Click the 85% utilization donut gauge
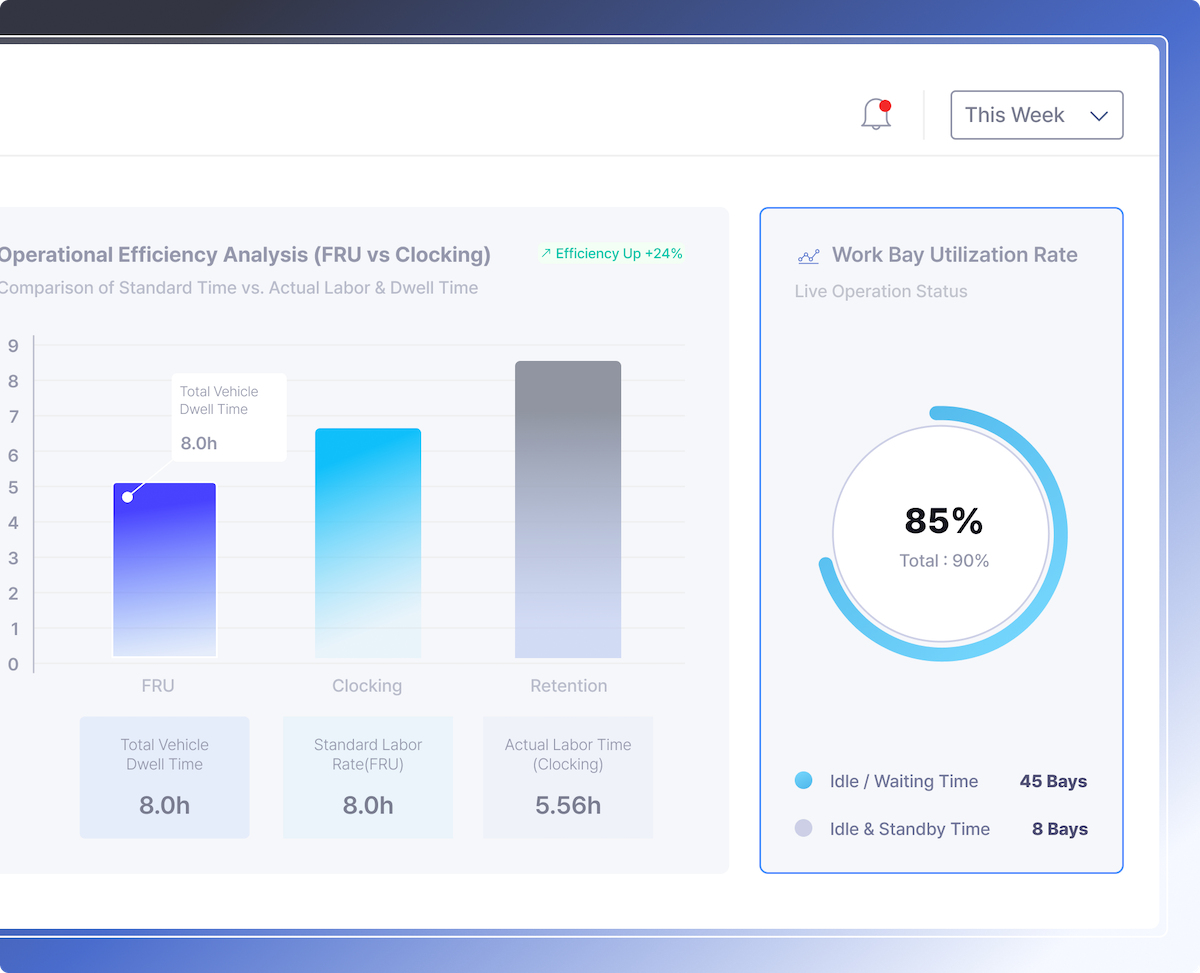 943,533
